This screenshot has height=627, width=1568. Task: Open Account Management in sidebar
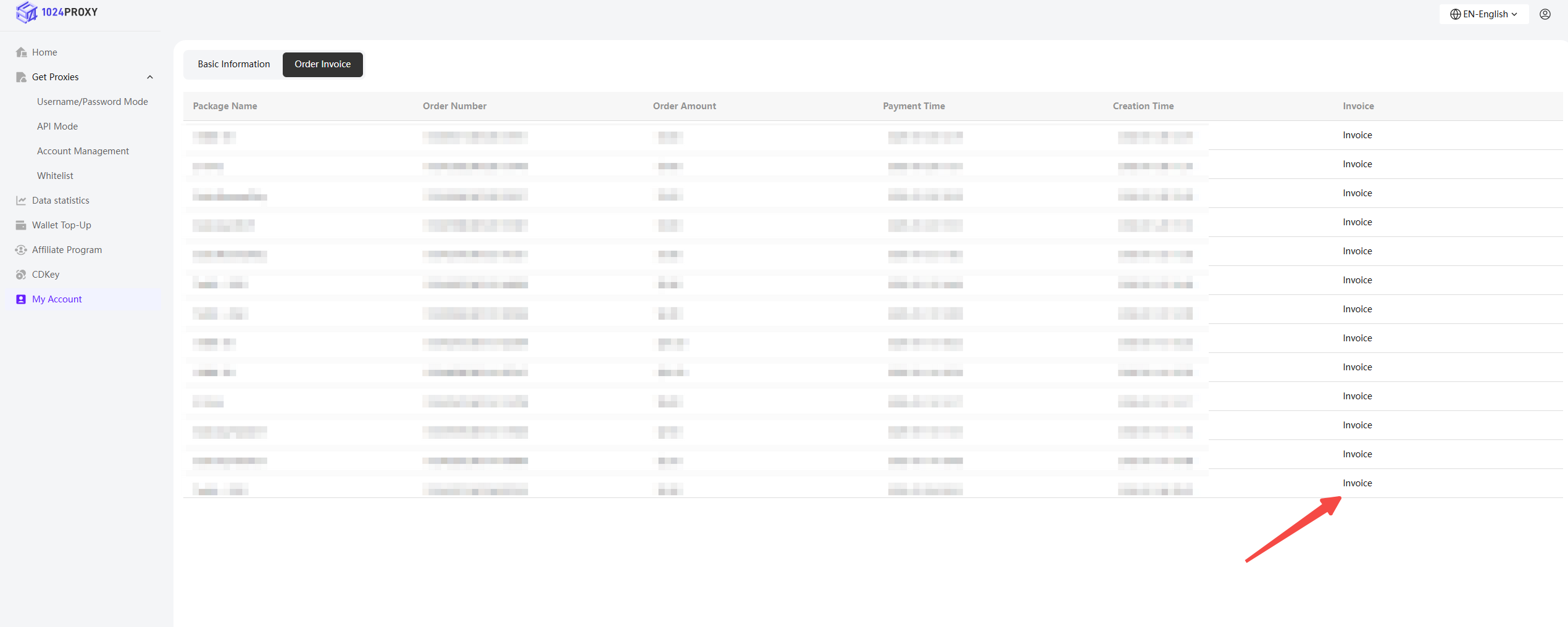(x=83, y=151)
